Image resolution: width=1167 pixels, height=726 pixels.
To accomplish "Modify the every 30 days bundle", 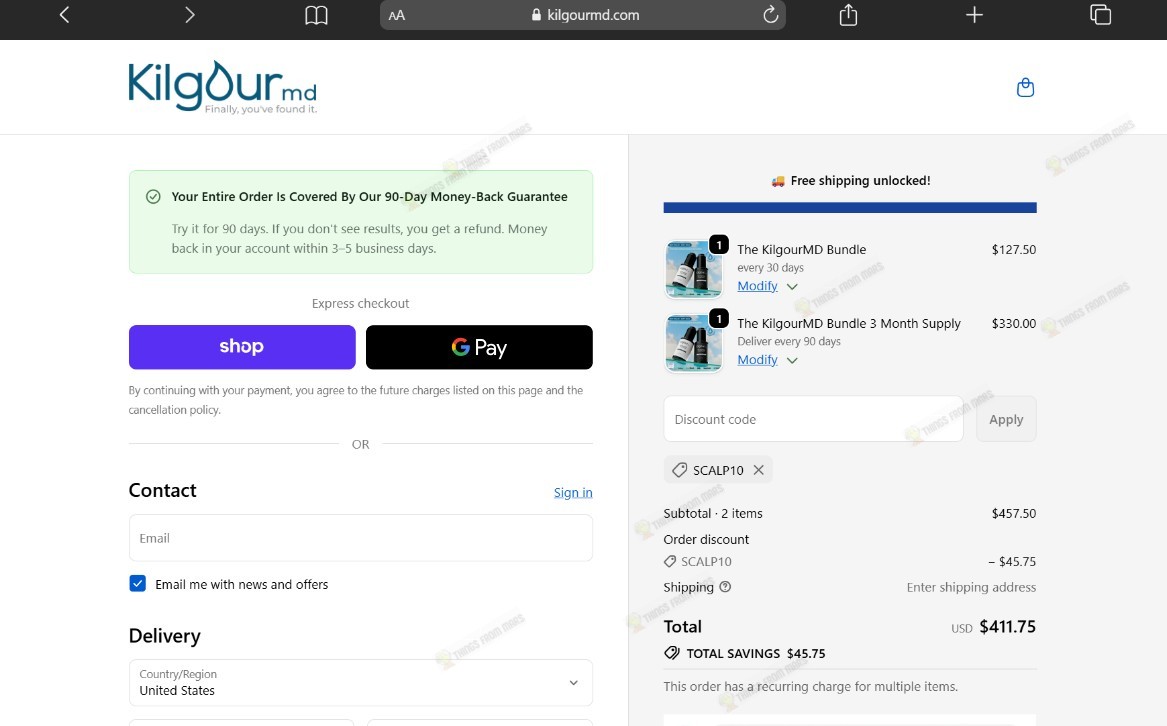I will [757, 286].
